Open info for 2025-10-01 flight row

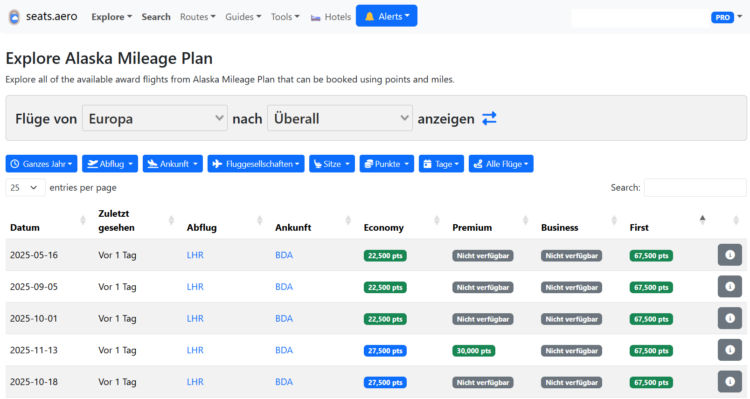[729, 318]
